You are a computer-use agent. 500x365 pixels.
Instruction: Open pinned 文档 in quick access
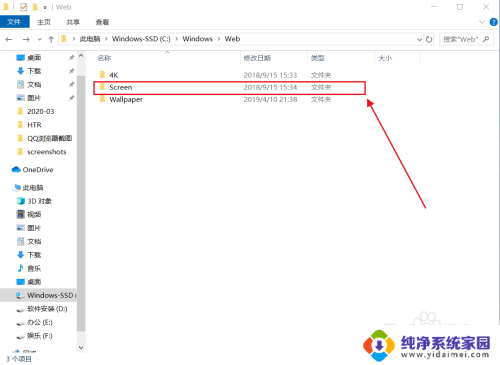pos(34,84)
